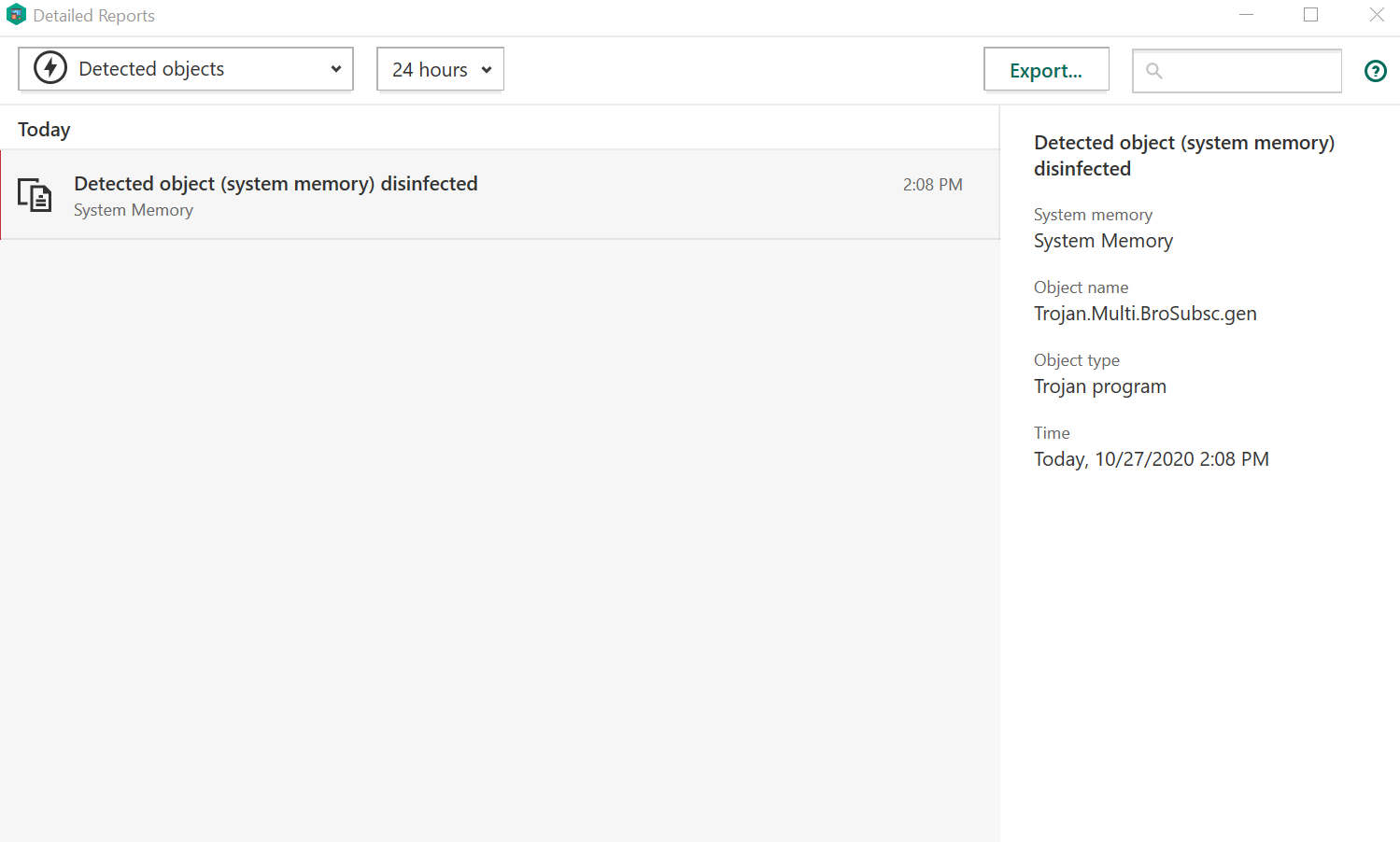This screenshot has width=1400, height=842.
Task: Open help with the question mark icon
Action: 1375,71
